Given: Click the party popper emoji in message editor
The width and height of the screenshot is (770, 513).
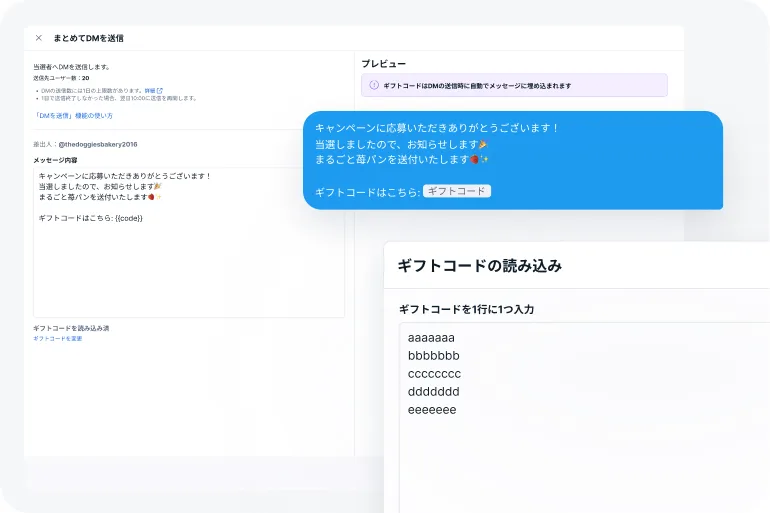Looking at the screenshot, I should (157, 186).
